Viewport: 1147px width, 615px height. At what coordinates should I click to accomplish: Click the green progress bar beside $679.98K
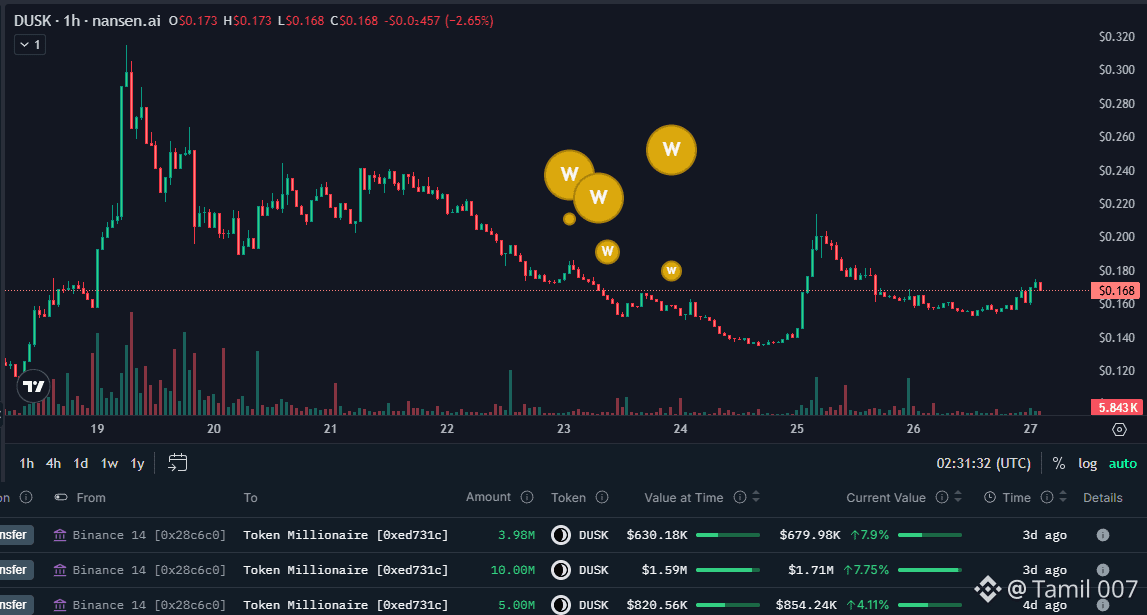930,535
